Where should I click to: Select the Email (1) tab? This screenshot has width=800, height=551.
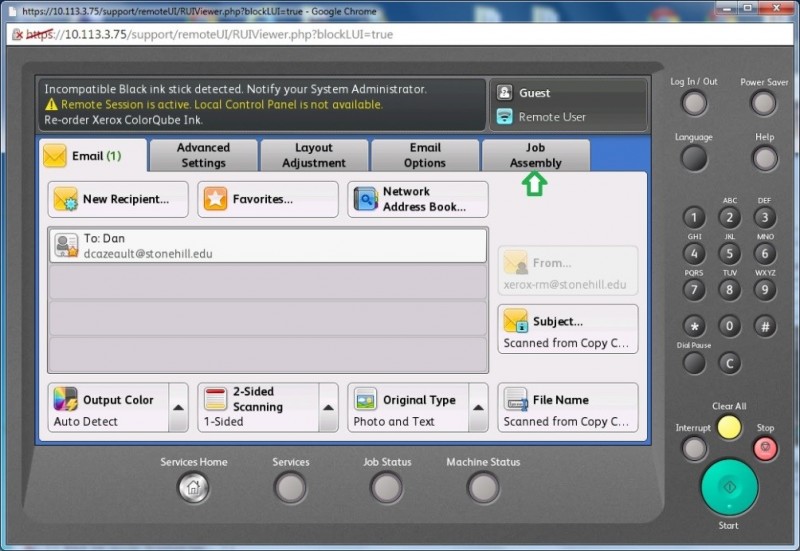click(x=94, y=156)
